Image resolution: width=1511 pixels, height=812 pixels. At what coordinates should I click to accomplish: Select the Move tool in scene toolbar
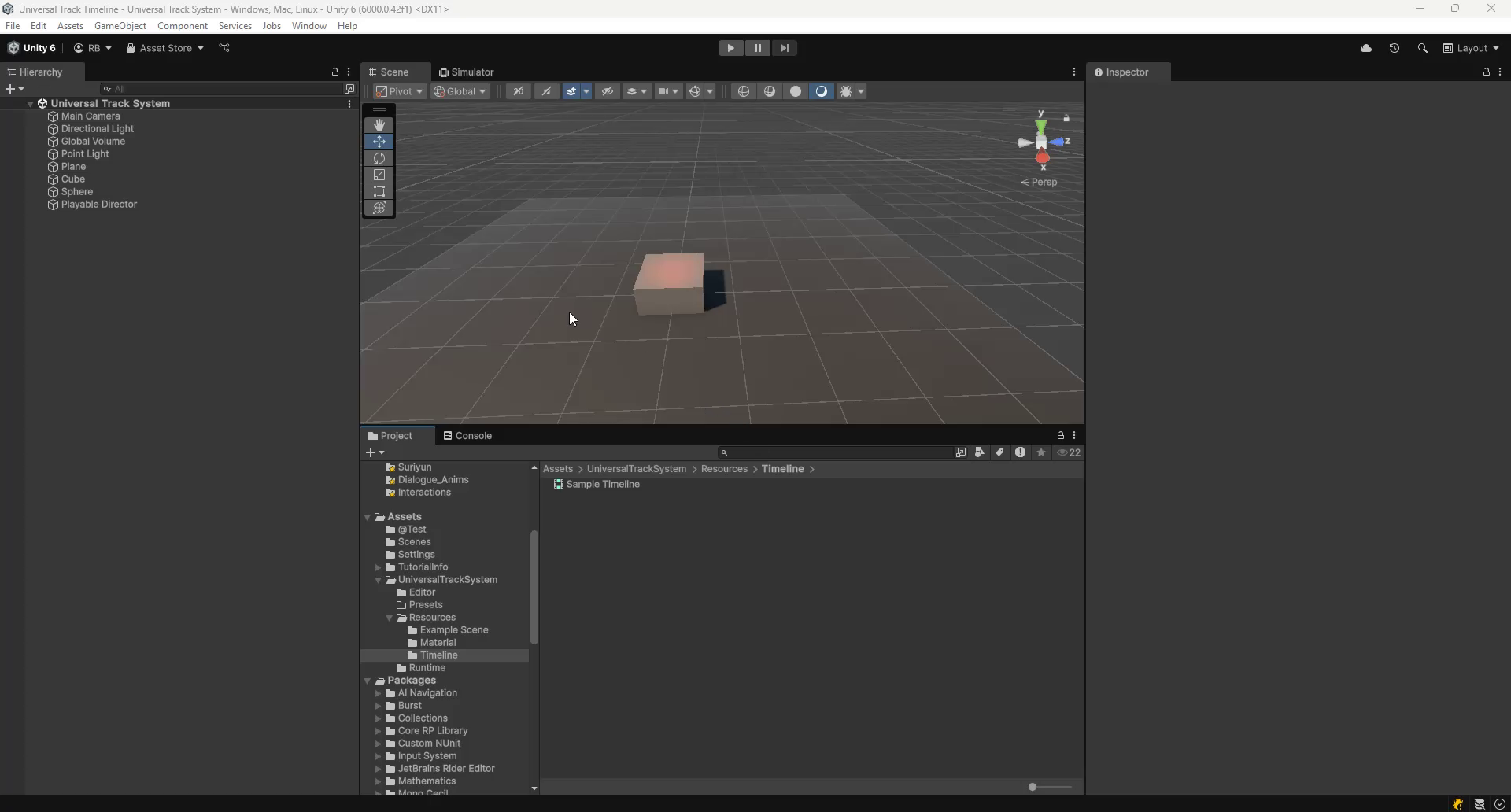pos(379,142)
